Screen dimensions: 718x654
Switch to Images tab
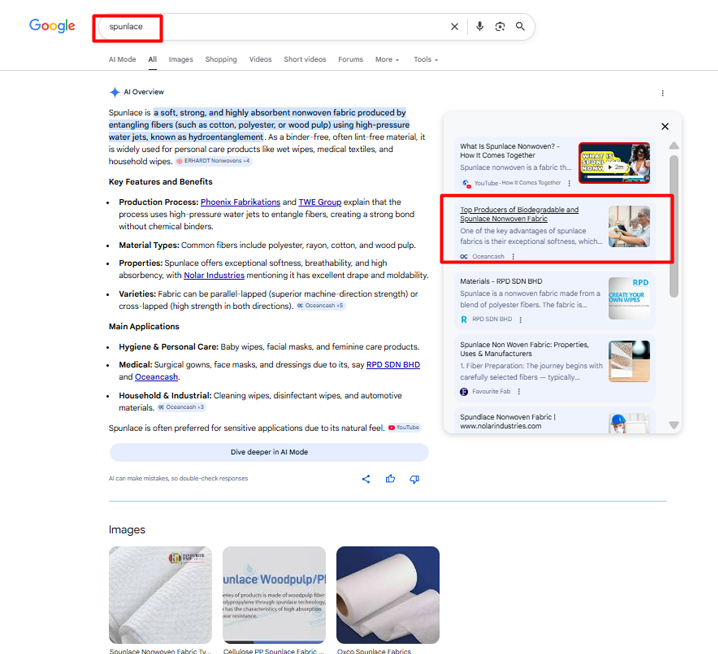181,60
